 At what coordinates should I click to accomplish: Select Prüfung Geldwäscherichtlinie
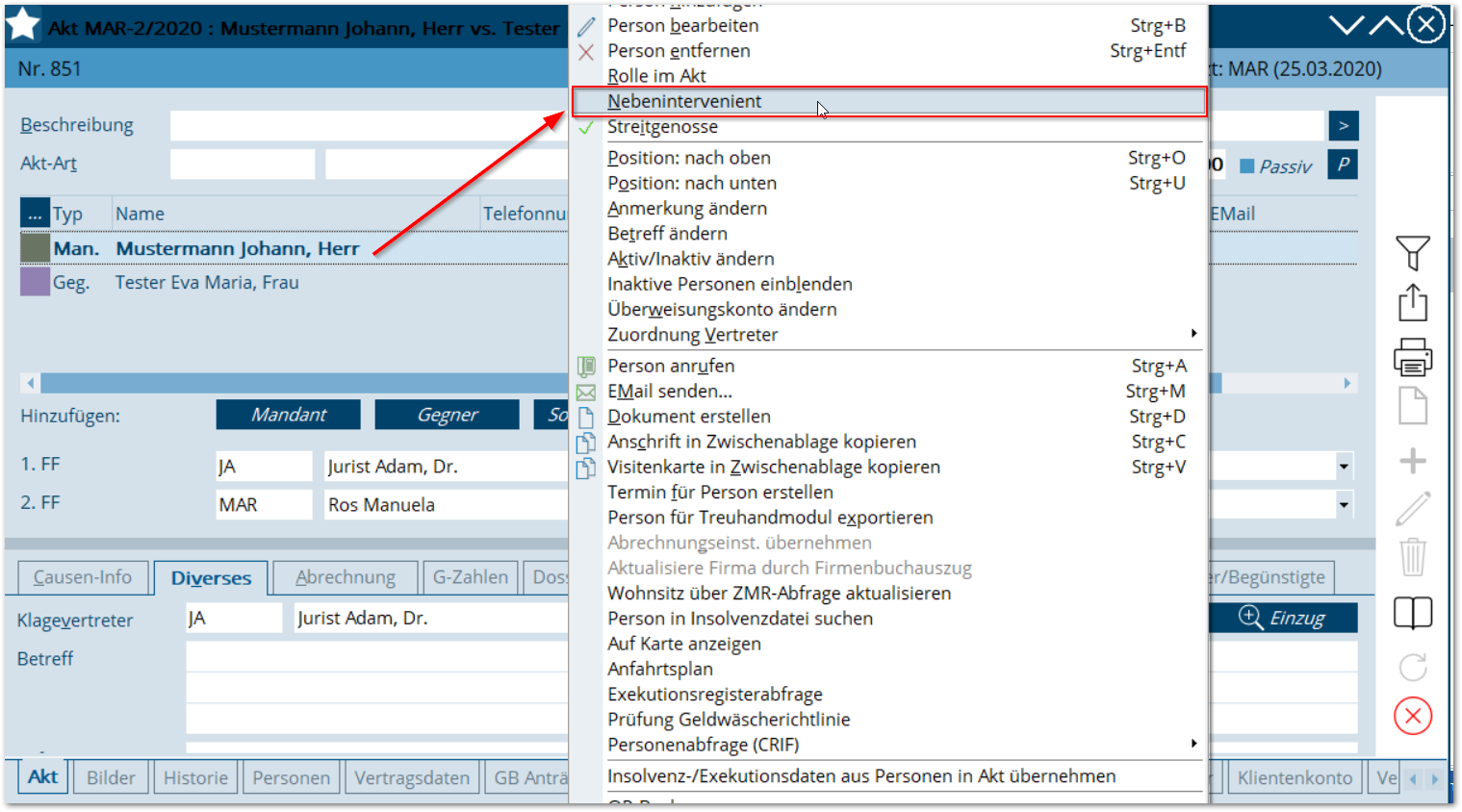(888, 720)
